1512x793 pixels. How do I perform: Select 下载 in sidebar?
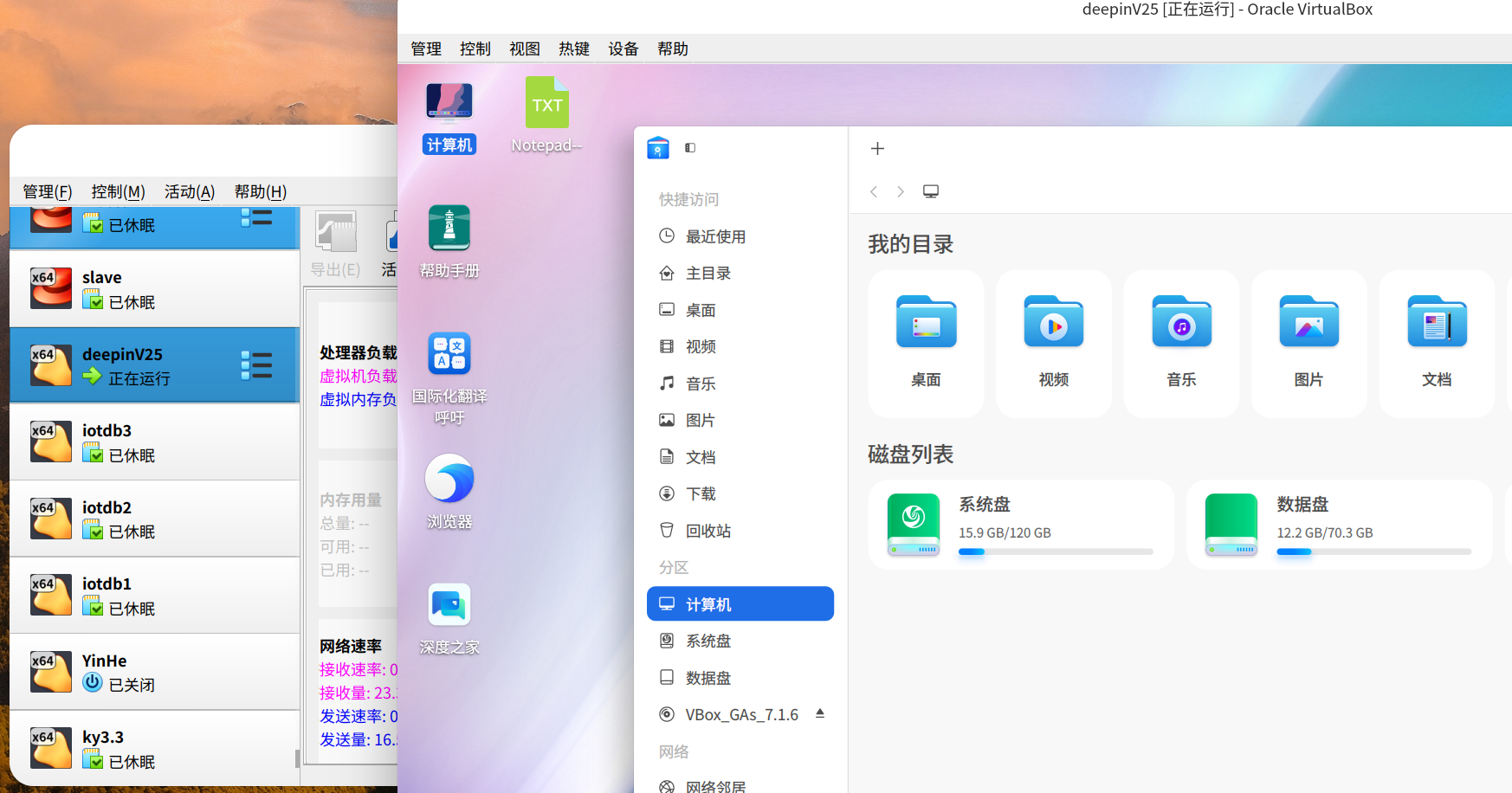point(740,493)
